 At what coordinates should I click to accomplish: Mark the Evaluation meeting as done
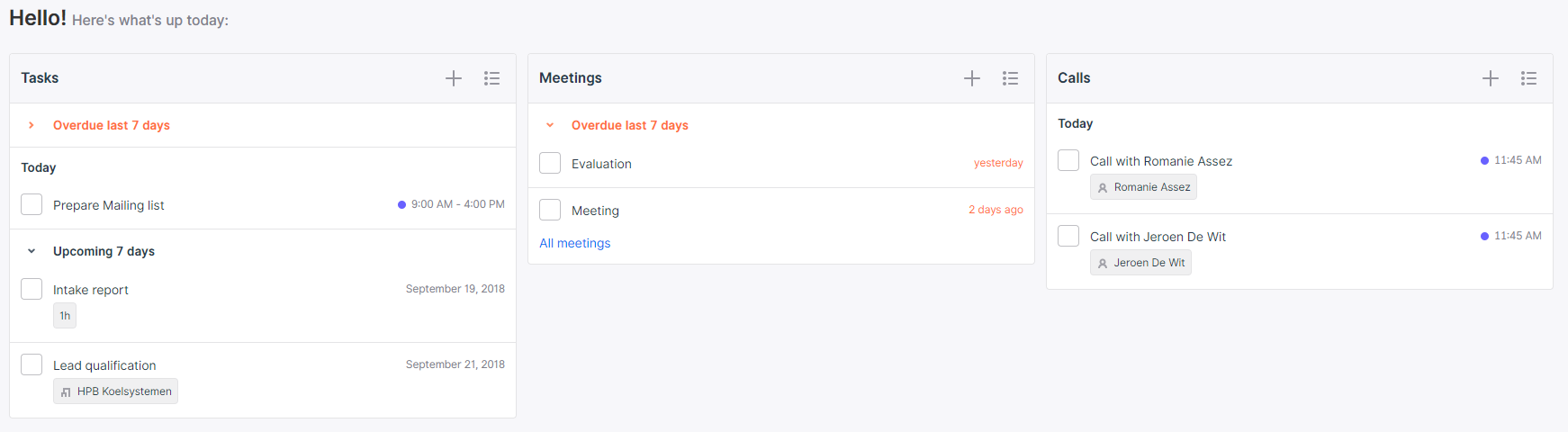(550, 163)
